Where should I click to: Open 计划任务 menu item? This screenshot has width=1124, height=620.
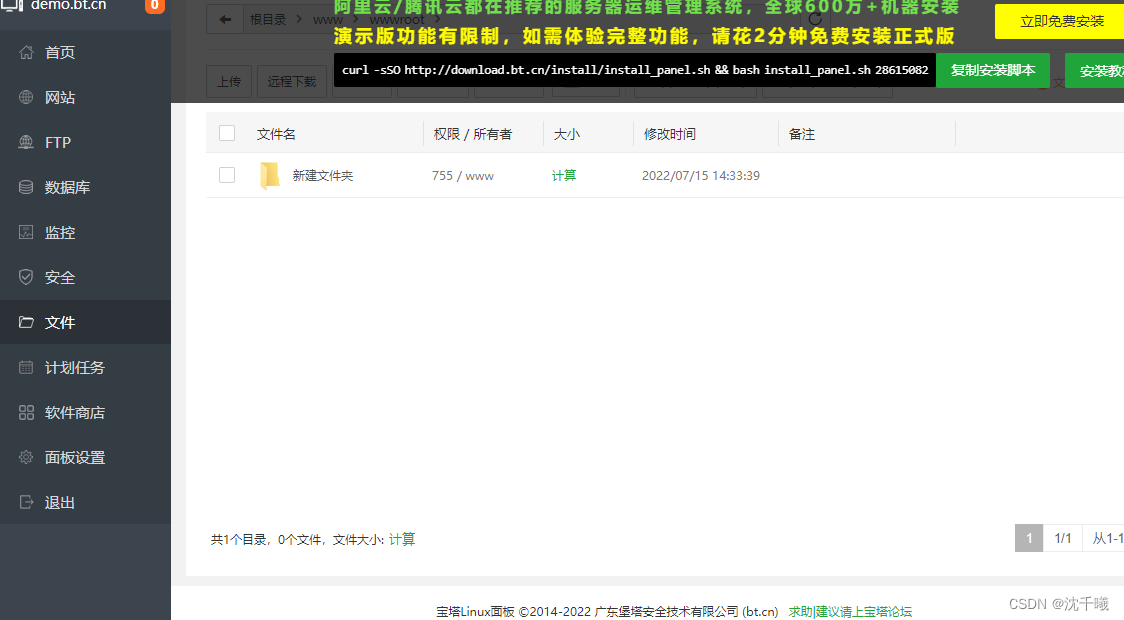tap(85, 368)
